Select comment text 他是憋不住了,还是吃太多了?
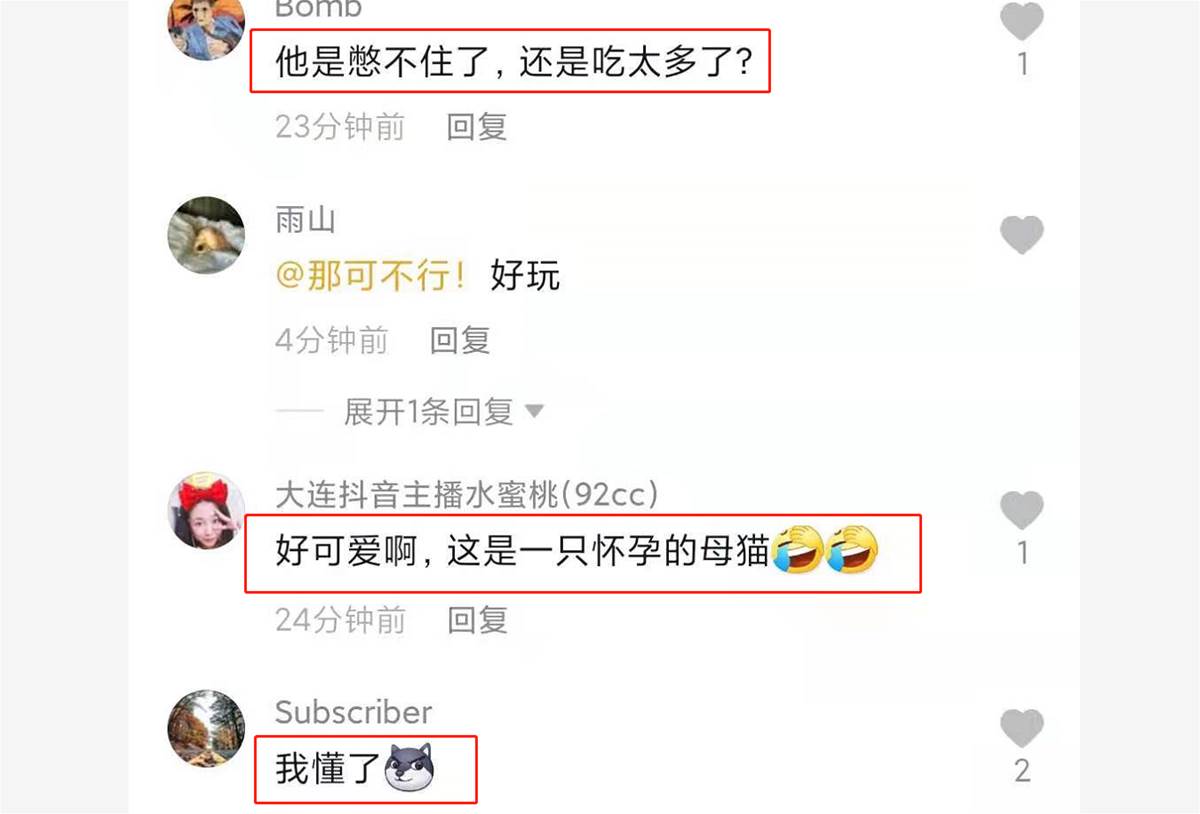1200x814 pixels. pyautogui.click(x=512, y=65)
